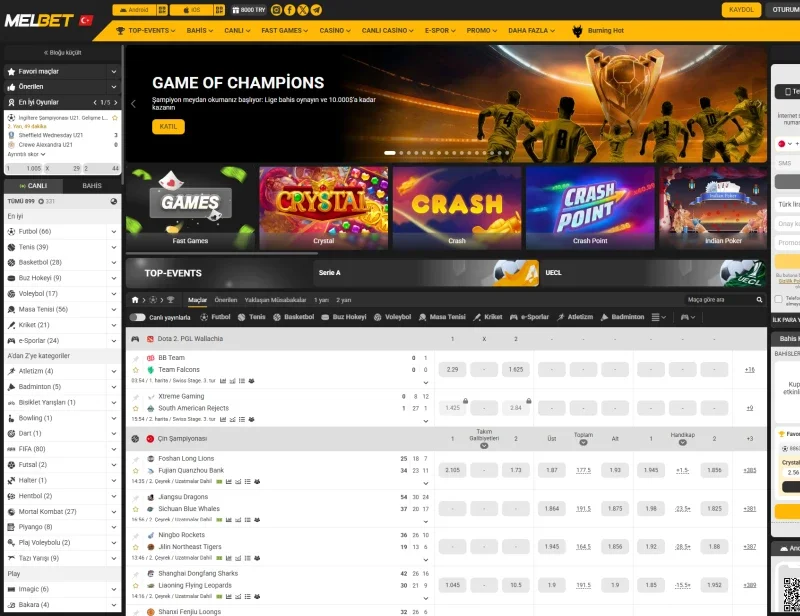The width and height of the screenshot is (800, 616).
Task: Click KATIL on Game of Champions banner
Action: pos(168,127)
